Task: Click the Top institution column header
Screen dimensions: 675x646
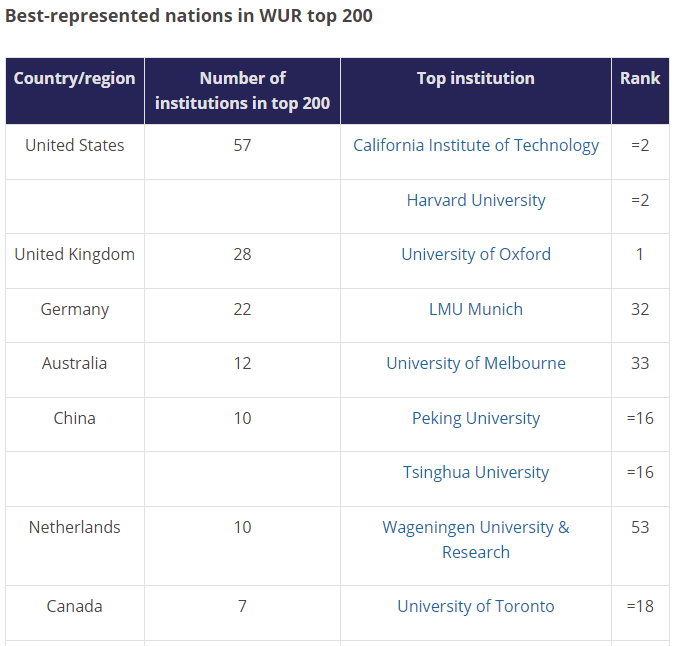Action: (476, 91)
